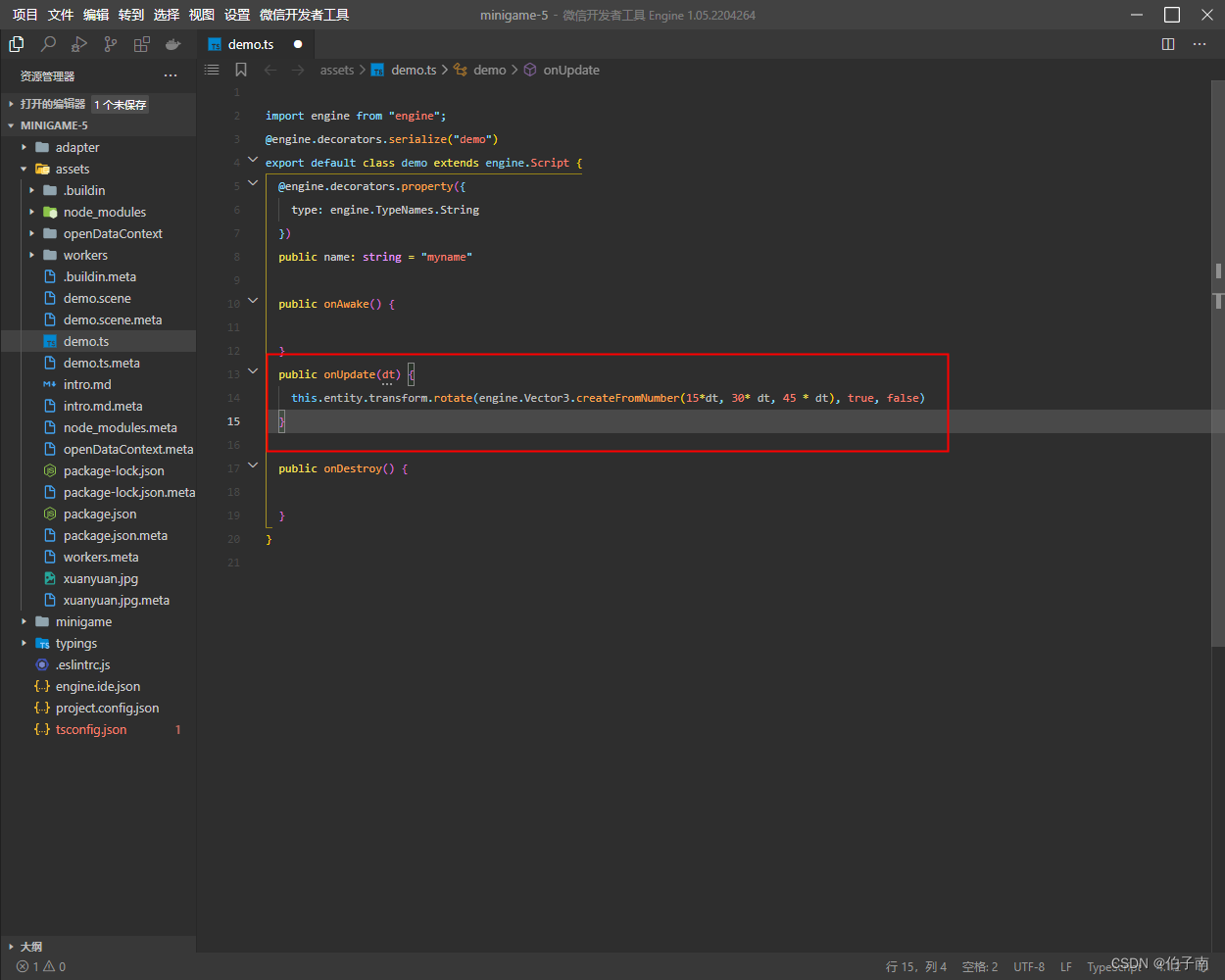This screenshot has width=1225, height=980.
Task: Fold the onAwake method block
Action: (x=253, y=301)
